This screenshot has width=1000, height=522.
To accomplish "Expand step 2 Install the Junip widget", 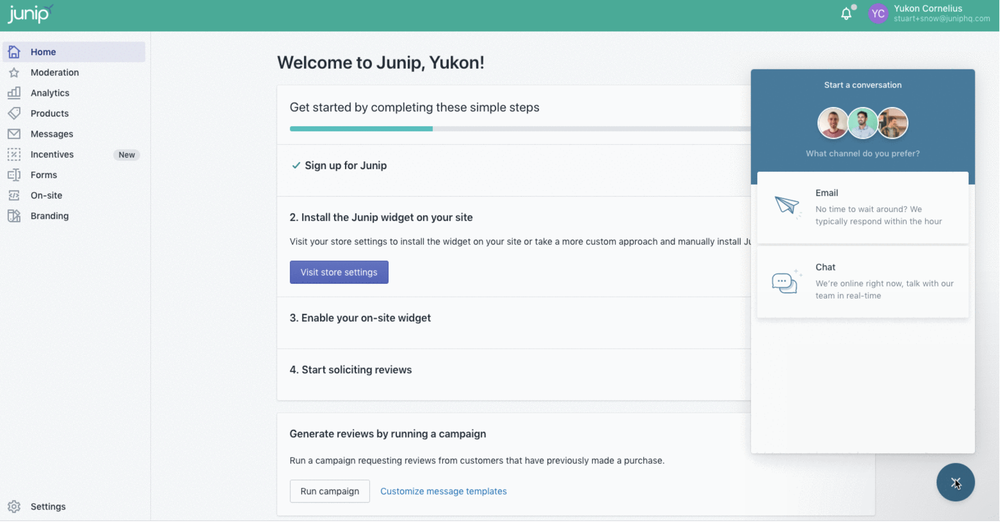I will (381, 217).
